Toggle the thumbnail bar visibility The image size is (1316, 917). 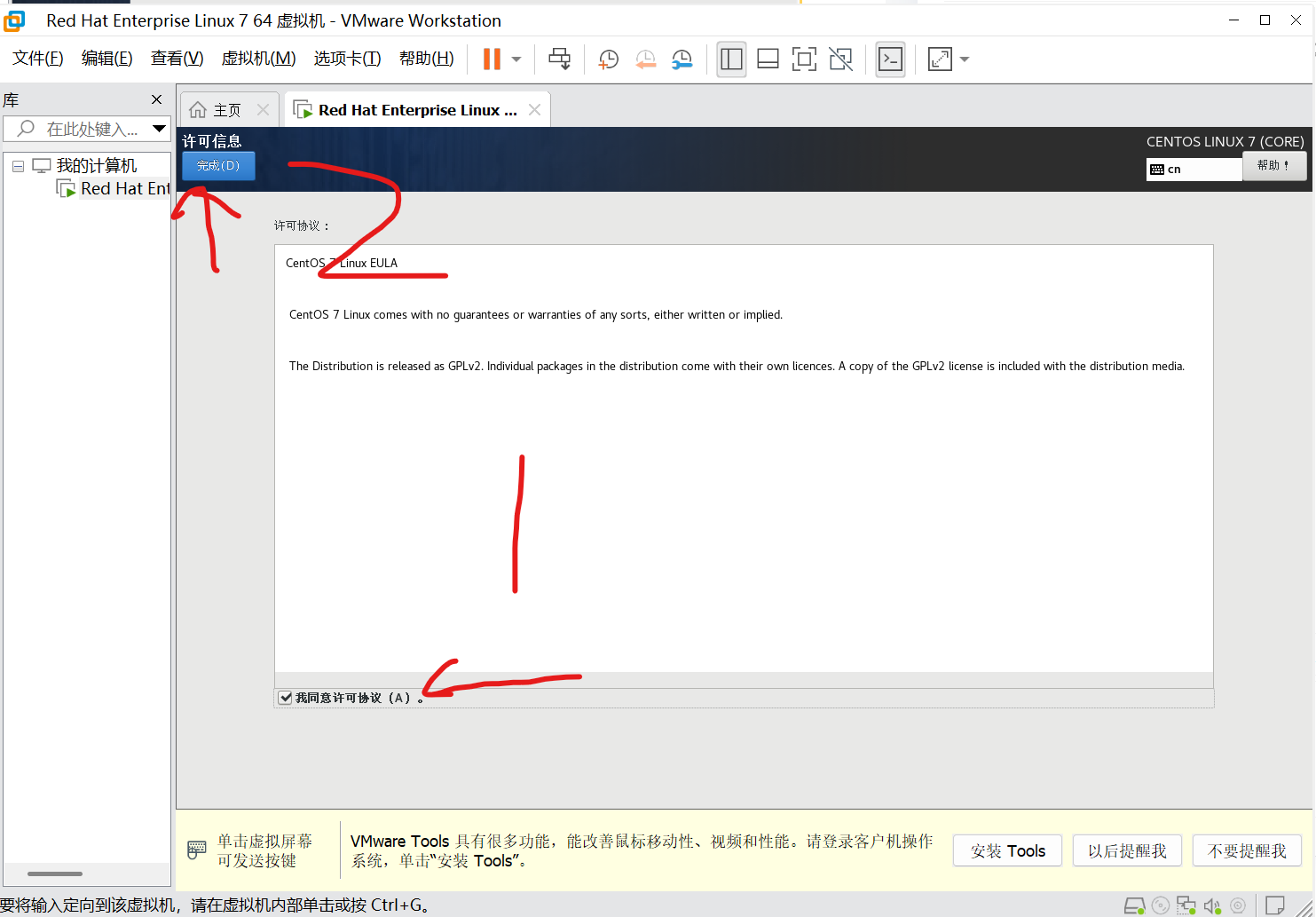pyautogui.click(x=768, y=59)
